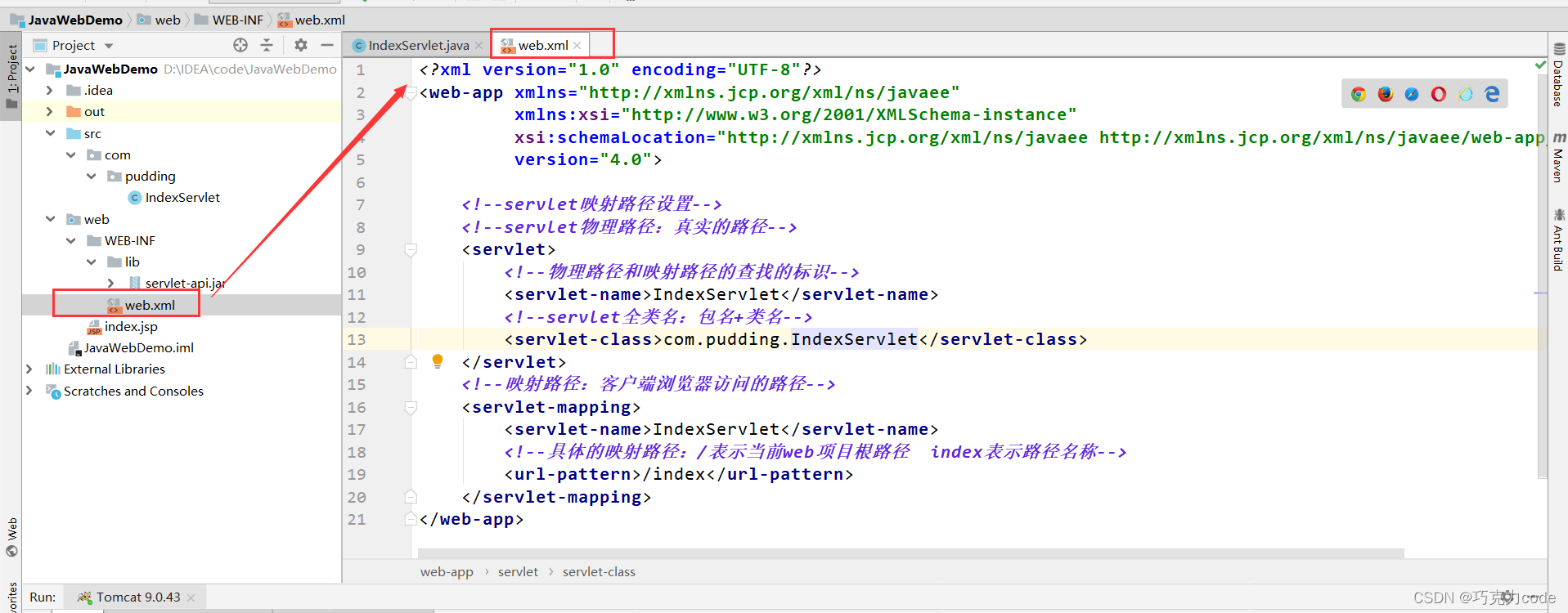Select index.jsp in project tree
The height and width of the screenshot is (613, 1568).
click(x=122, y=326)
